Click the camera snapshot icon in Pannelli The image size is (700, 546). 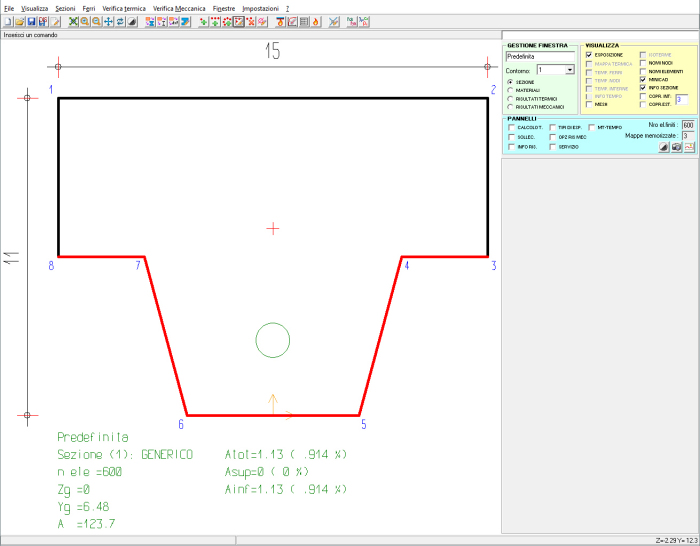point(676,146)
